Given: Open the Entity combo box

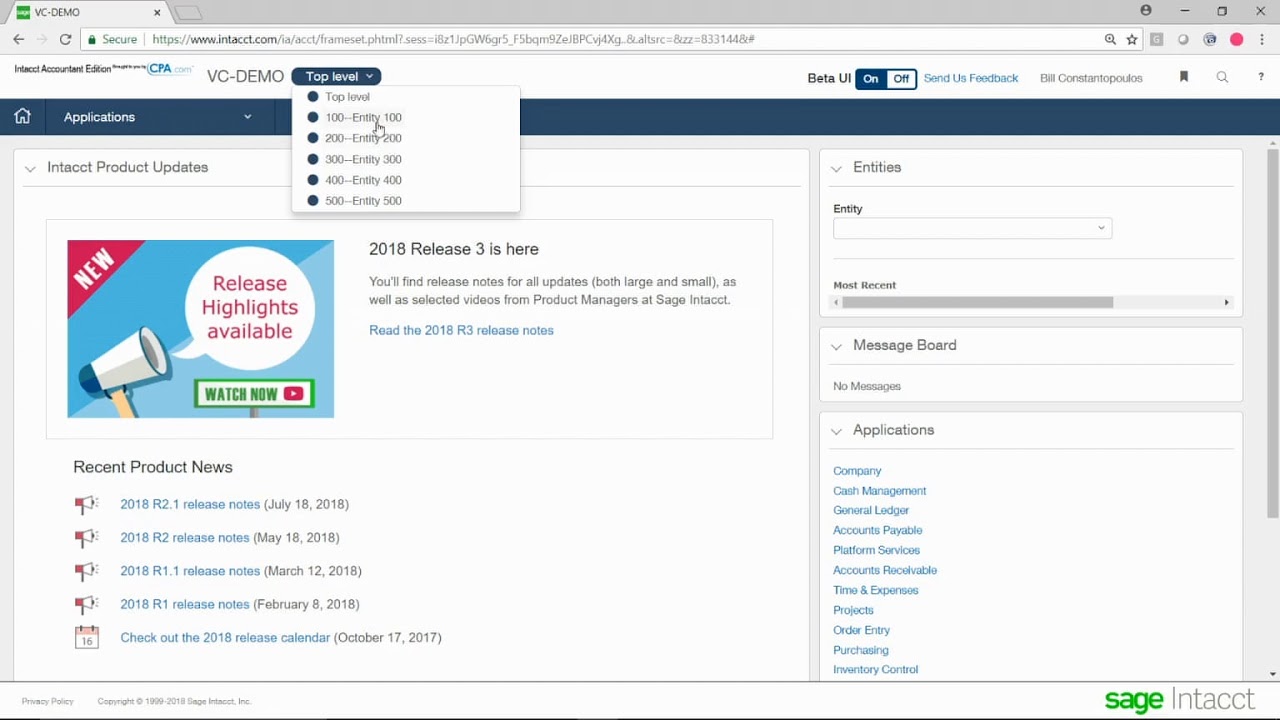Looking at the screenshot, I should coord(972,228).
